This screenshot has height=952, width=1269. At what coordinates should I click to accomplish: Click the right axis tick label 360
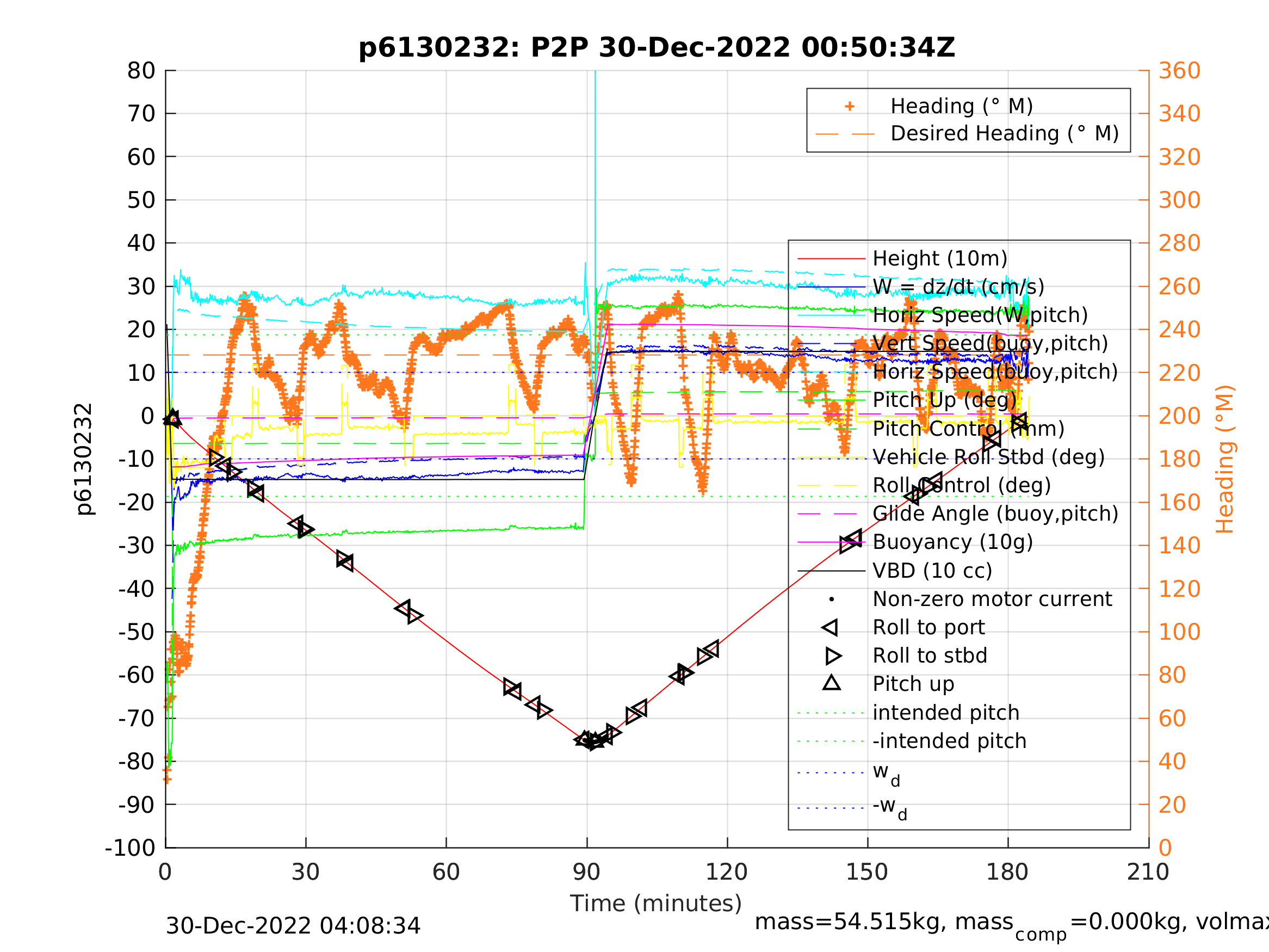tap(1179, 71)
